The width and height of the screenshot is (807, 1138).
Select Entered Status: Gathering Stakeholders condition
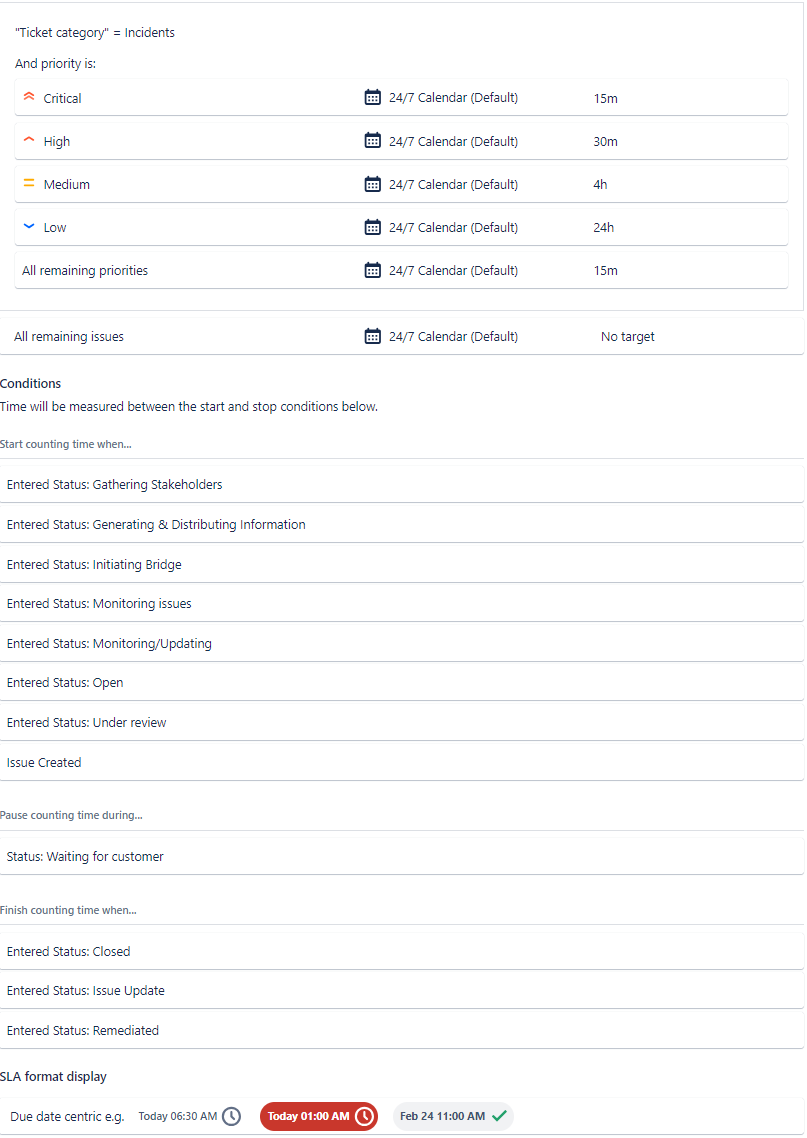[x=402, y=484]
